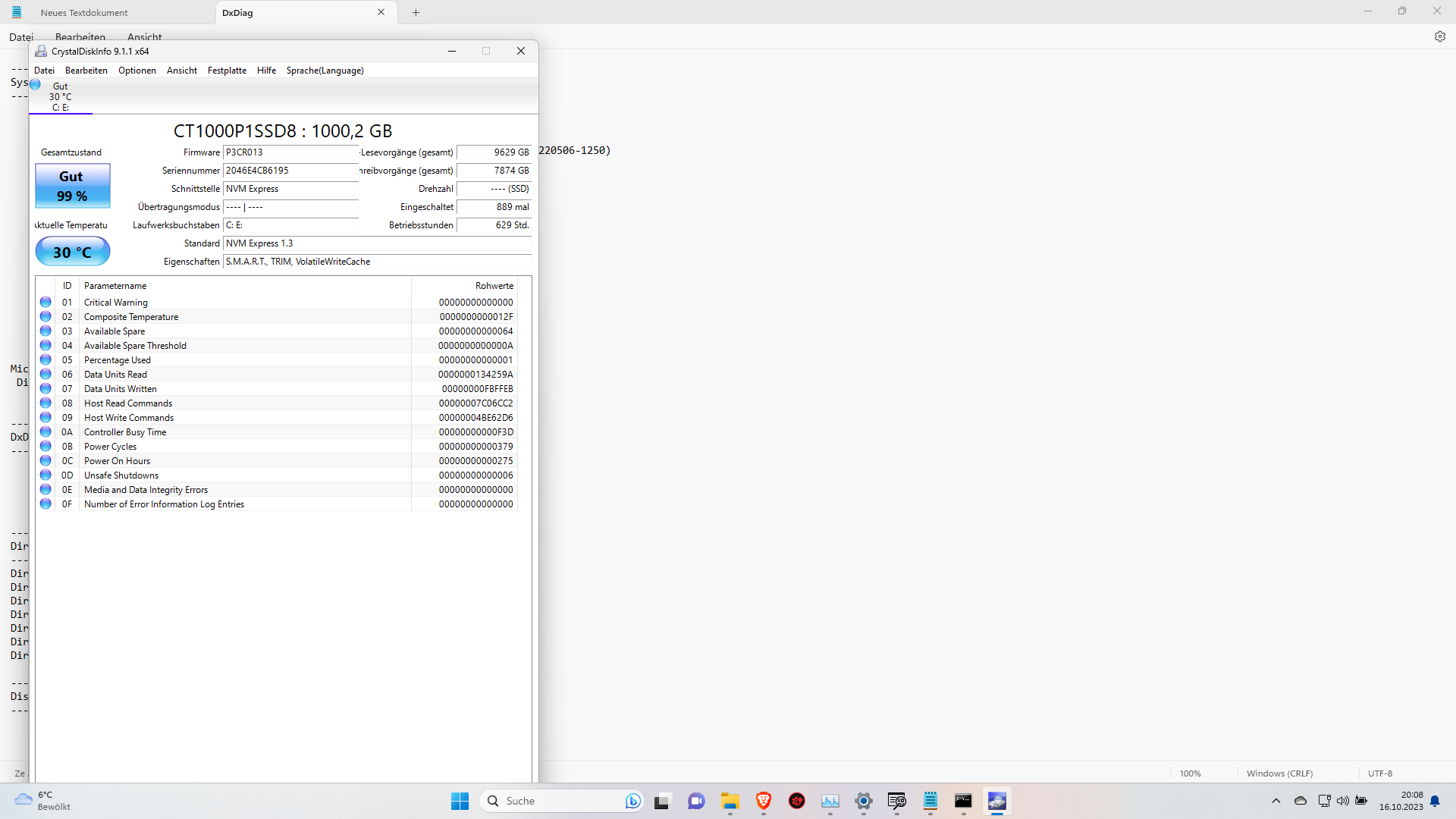Click the status orb beside Power On Hours
The image size is (1456, 819).
click(45, 460)
